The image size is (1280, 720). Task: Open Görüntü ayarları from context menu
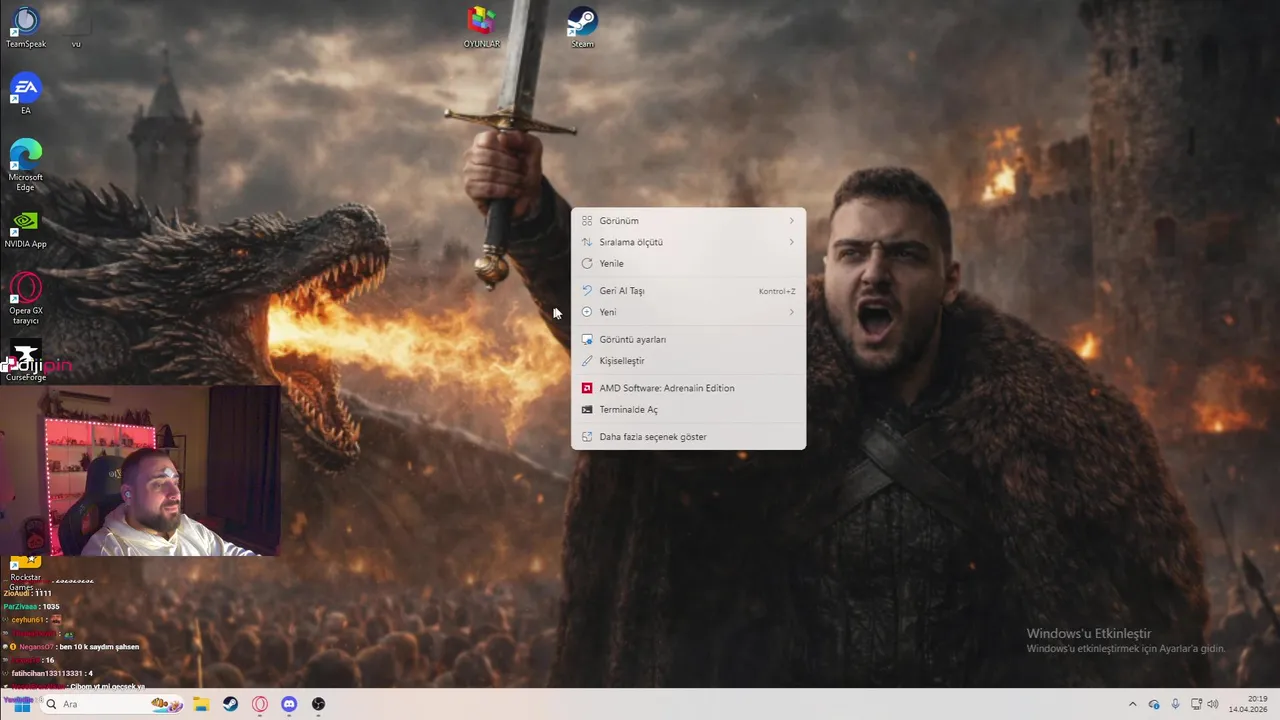click(688, 340)
